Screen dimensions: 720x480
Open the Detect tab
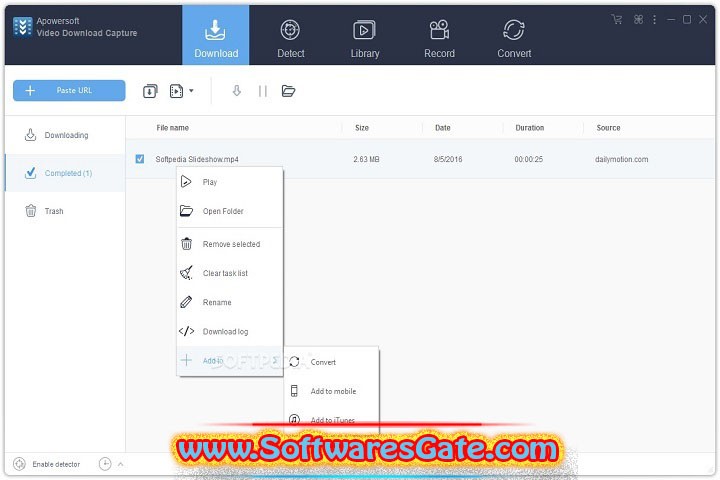290,39
